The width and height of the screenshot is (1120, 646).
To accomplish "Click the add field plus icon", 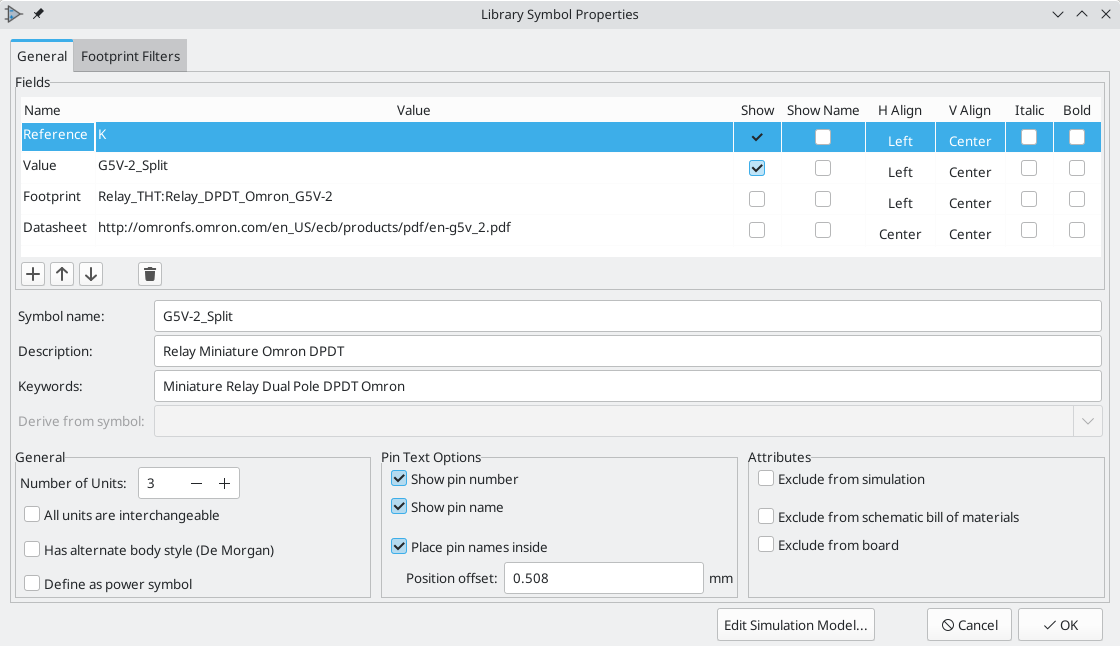I will 33,274.
